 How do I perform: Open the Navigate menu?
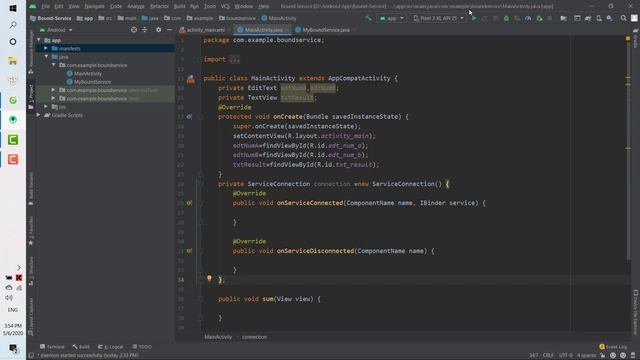pos(94,7)
